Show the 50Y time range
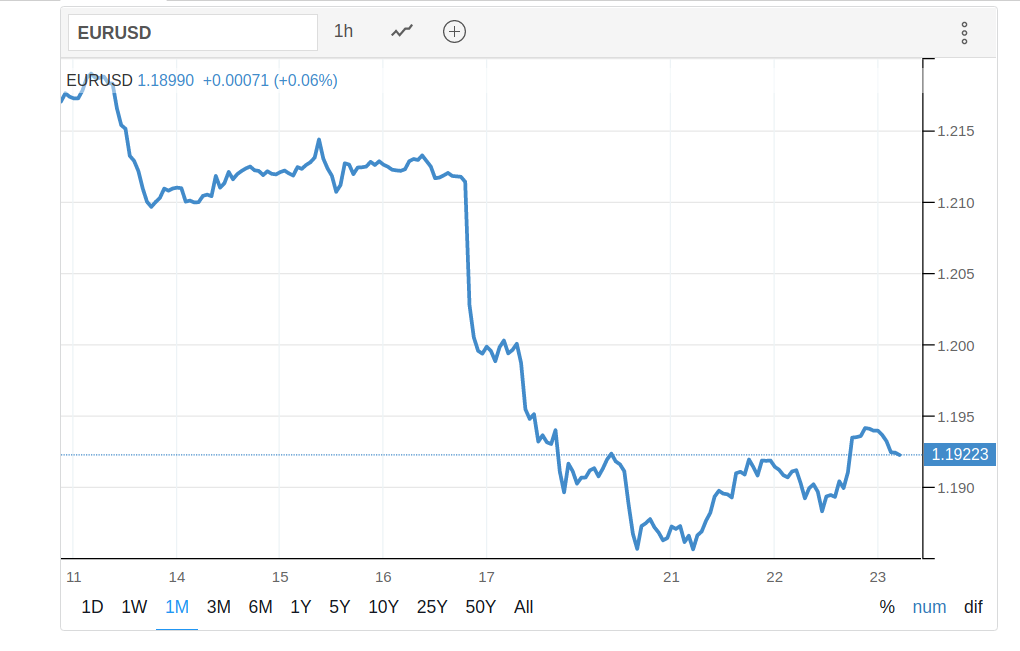 [481, 607]
